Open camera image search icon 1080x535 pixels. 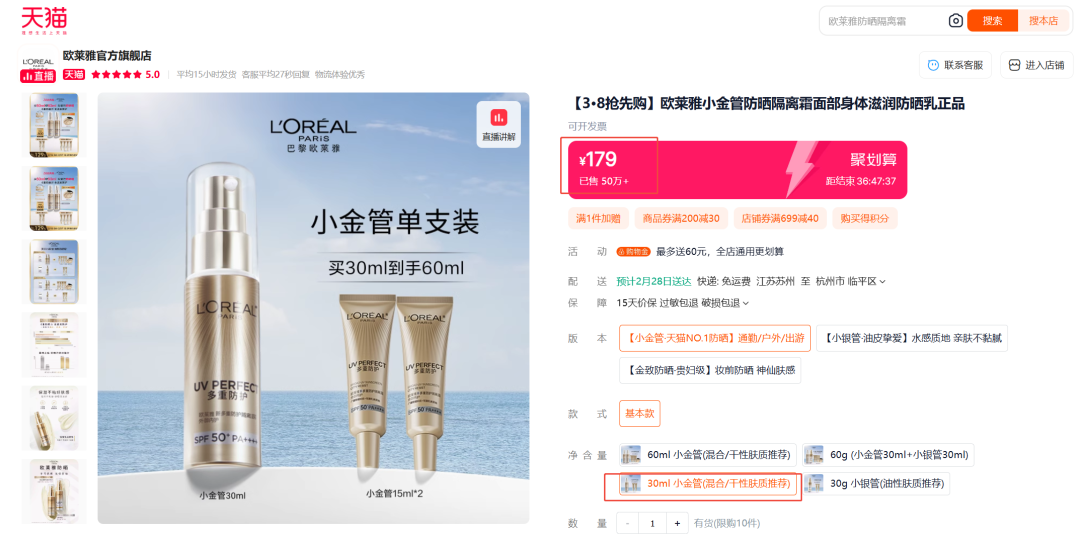[x=955, y=21]
